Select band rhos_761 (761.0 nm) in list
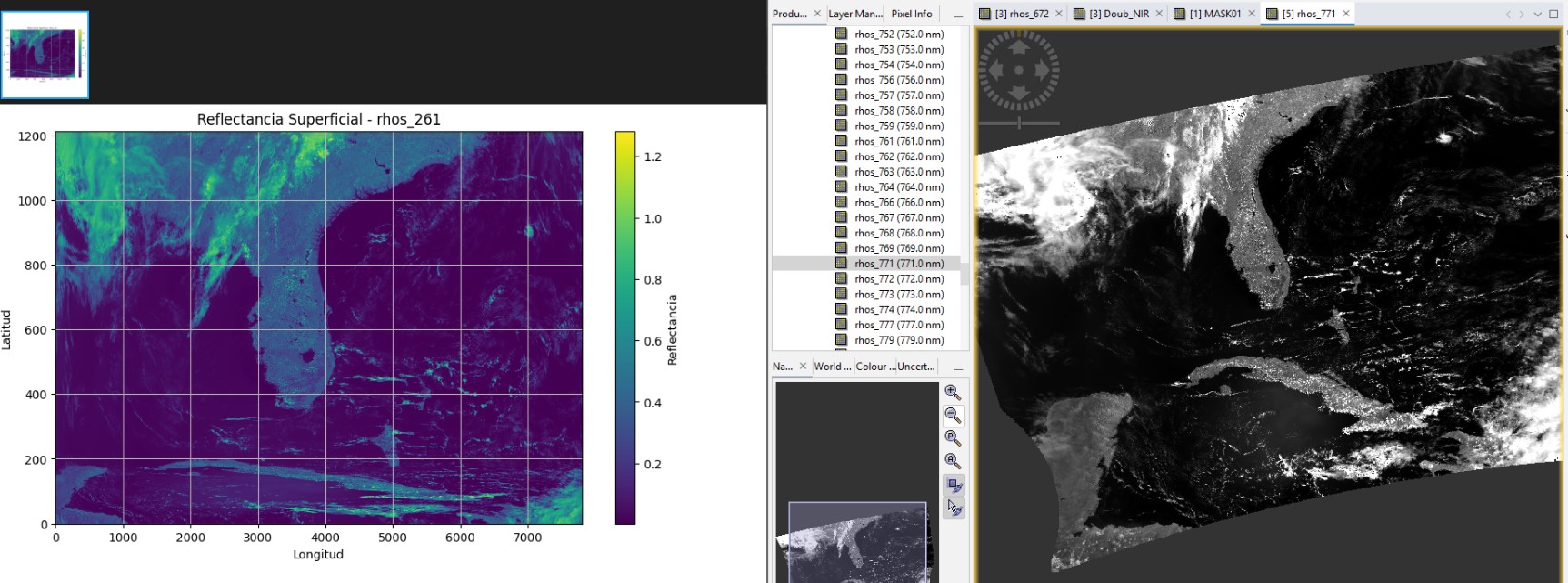Screen dimensions: 1568x583 coord(898,141)
